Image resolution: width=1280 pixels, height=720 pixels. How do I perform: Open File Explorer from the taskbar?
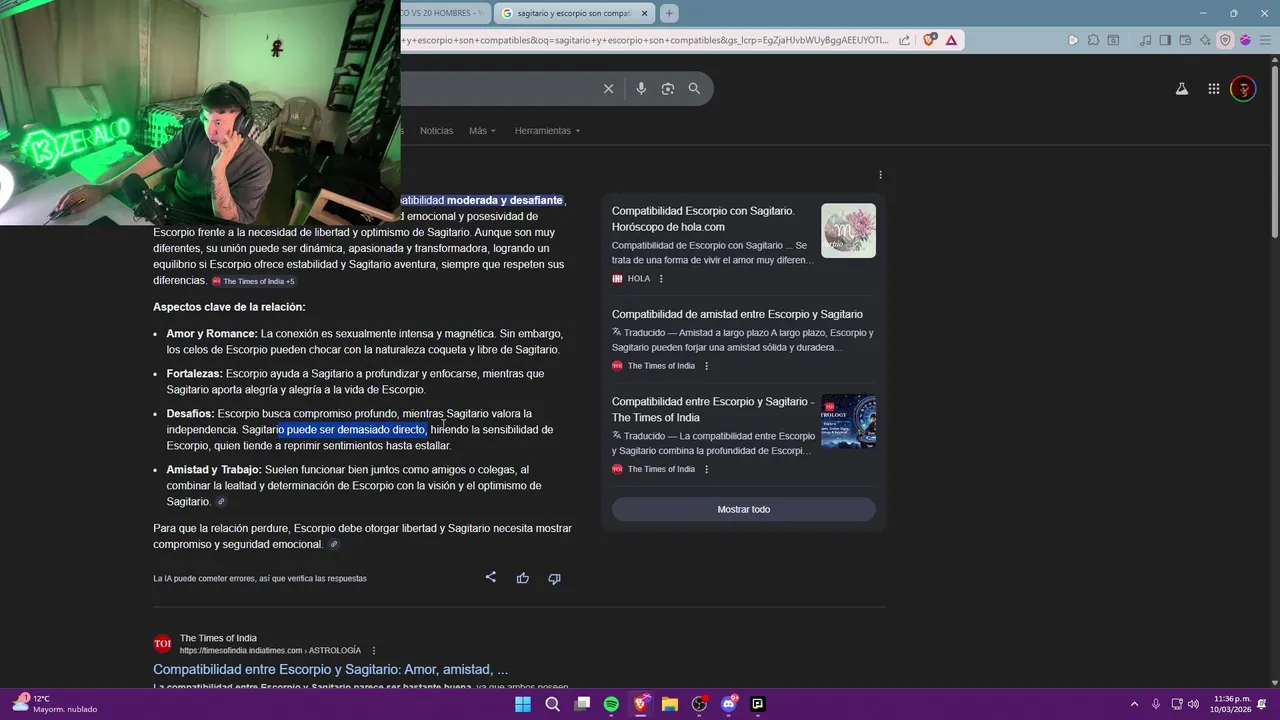670,704
